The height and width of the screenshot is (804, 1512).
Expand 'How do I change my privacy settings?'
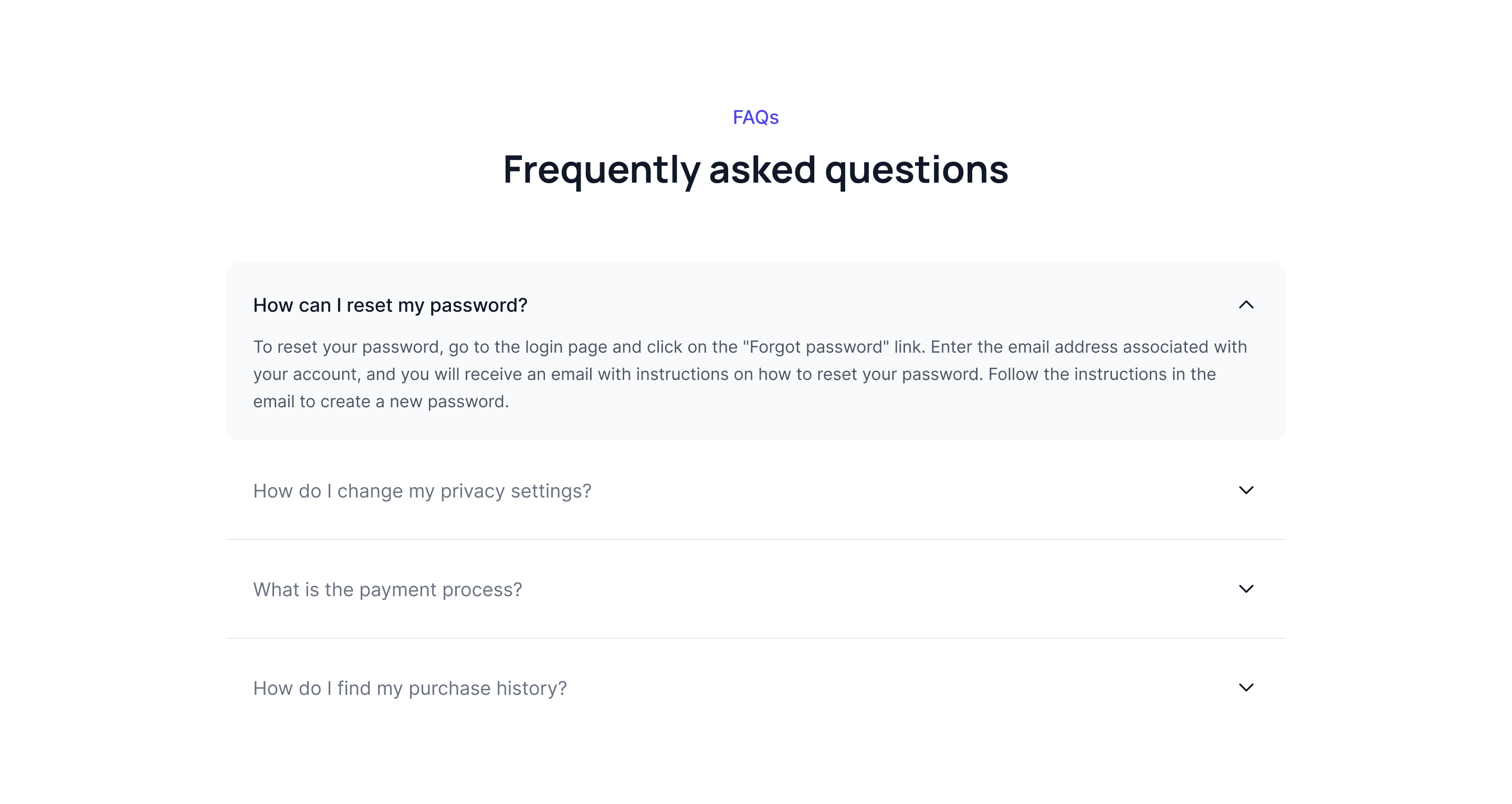pos(422,491)
